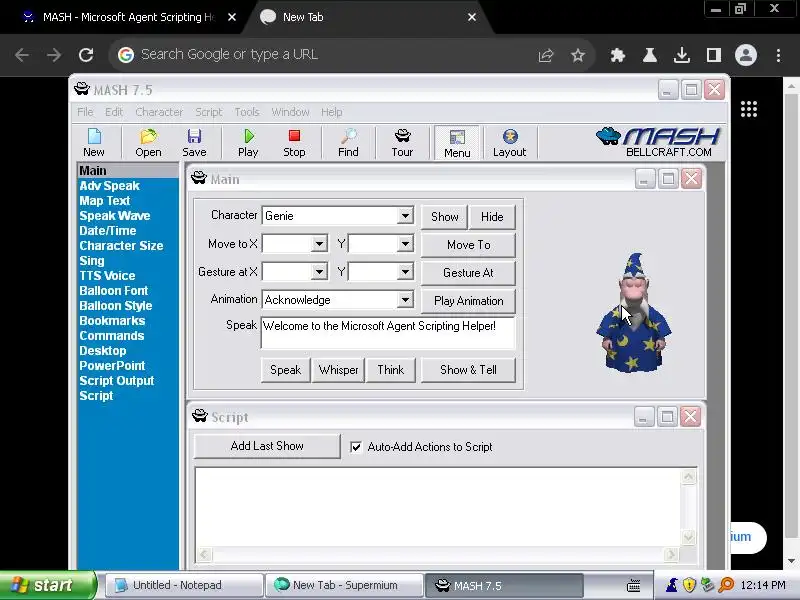This screenshot has width=800, height=600.
Task: Click the Show character button
Action: [x=444, y=217]
